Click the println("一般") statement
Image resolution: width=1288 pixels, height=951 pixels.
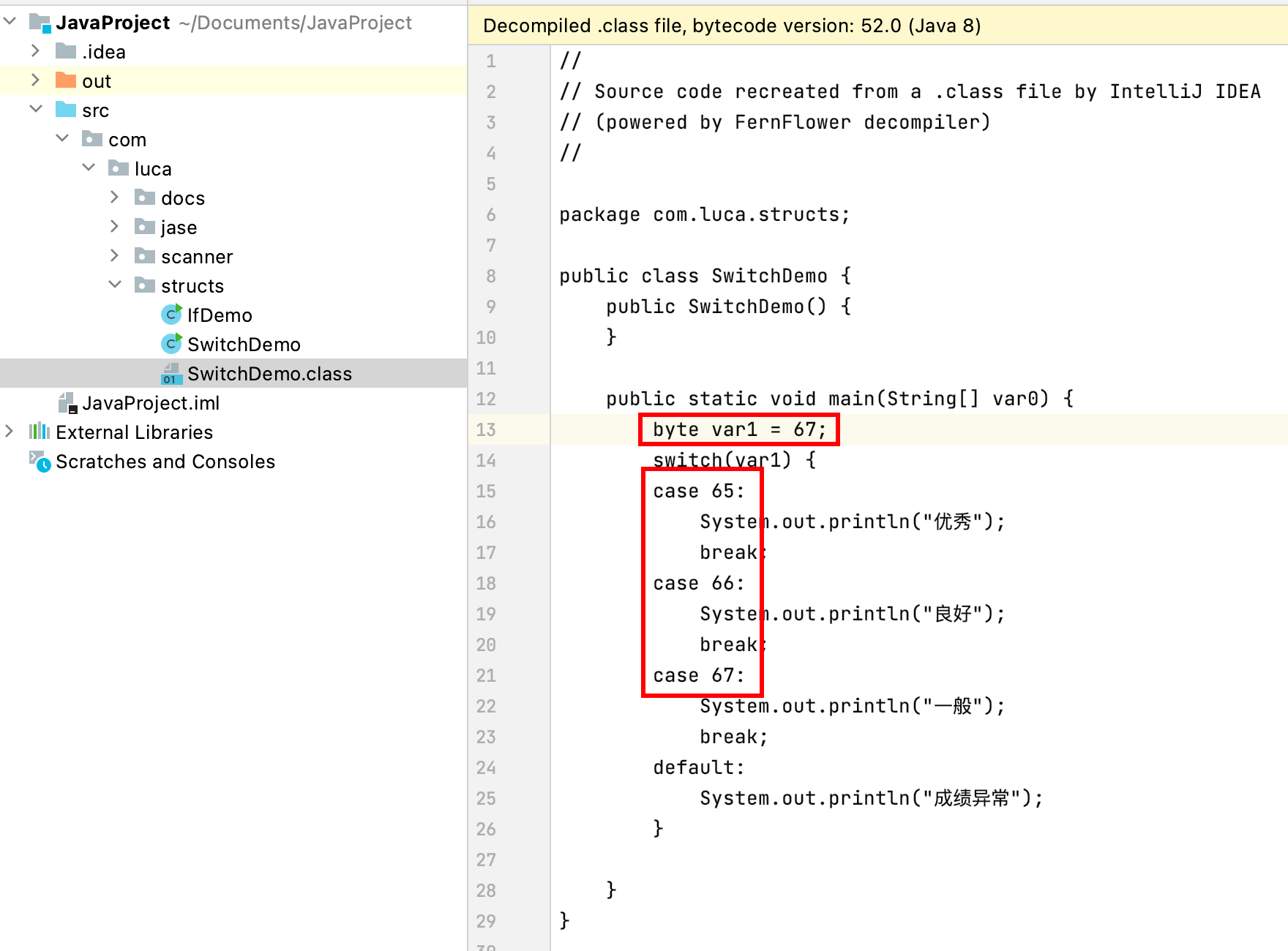(853, 706)
